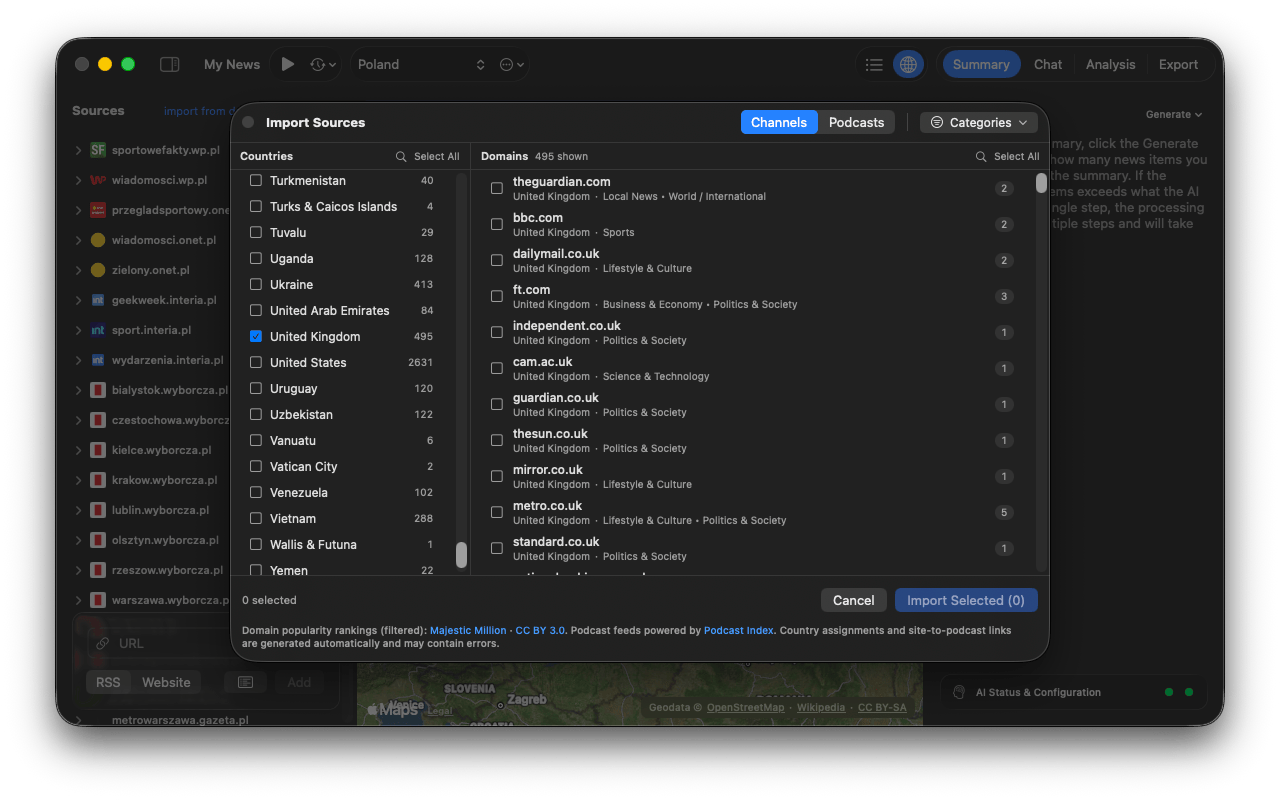The image size is (1280, 800).
Task: Open the Categories filter dropdown
Action: [x=979, y=122]
